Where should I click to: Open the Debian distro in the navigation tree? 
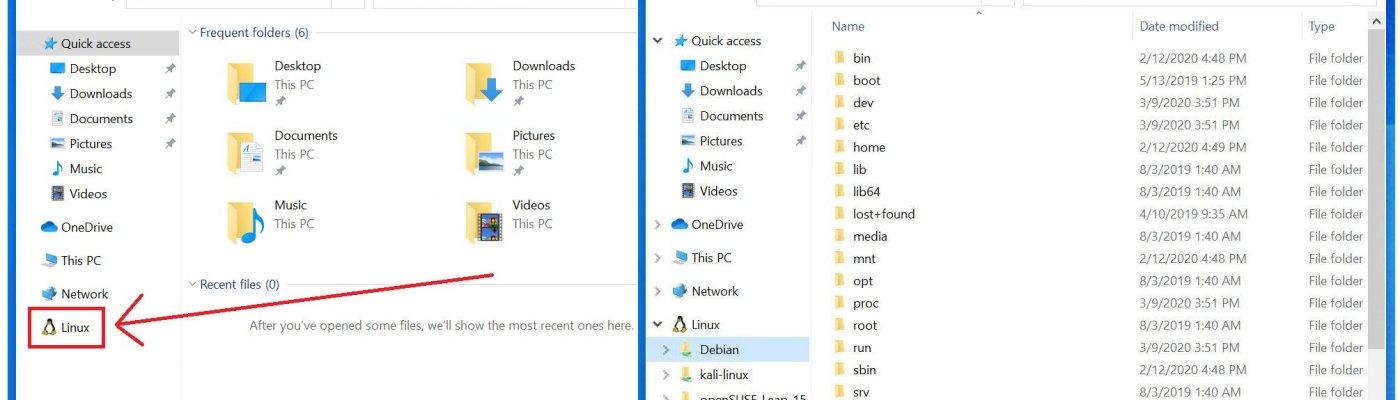(x=719, y=349)
